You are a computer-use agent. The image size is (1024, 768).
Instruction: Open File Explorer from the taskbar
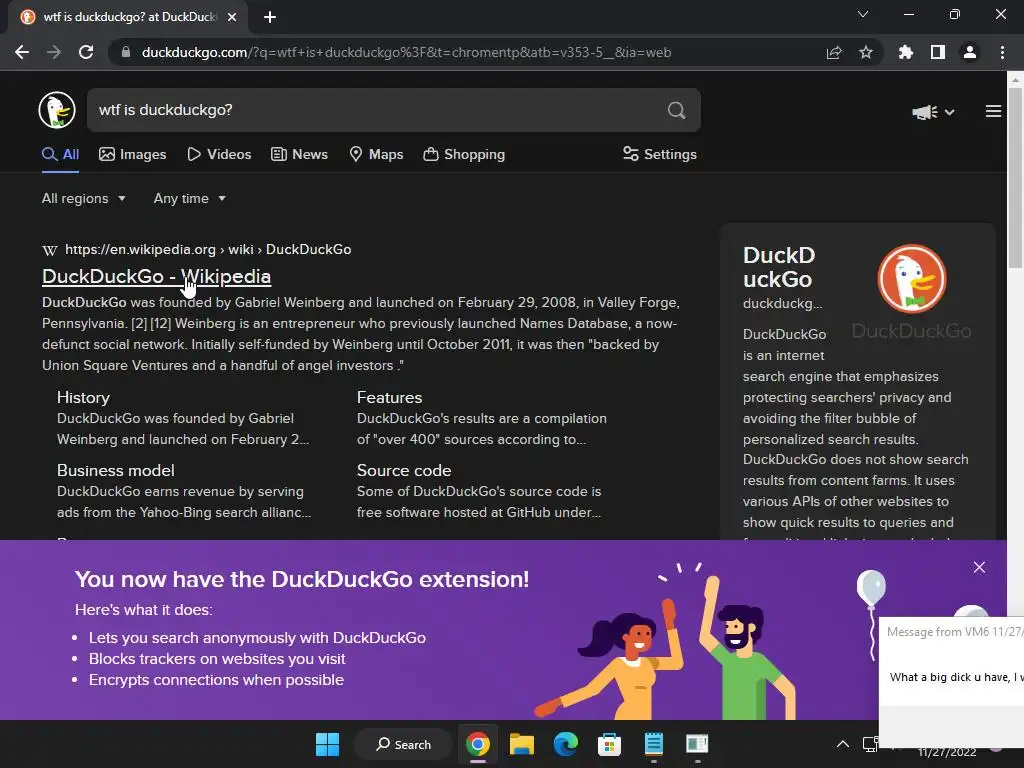pyautogui.click(x=522, y=744)
